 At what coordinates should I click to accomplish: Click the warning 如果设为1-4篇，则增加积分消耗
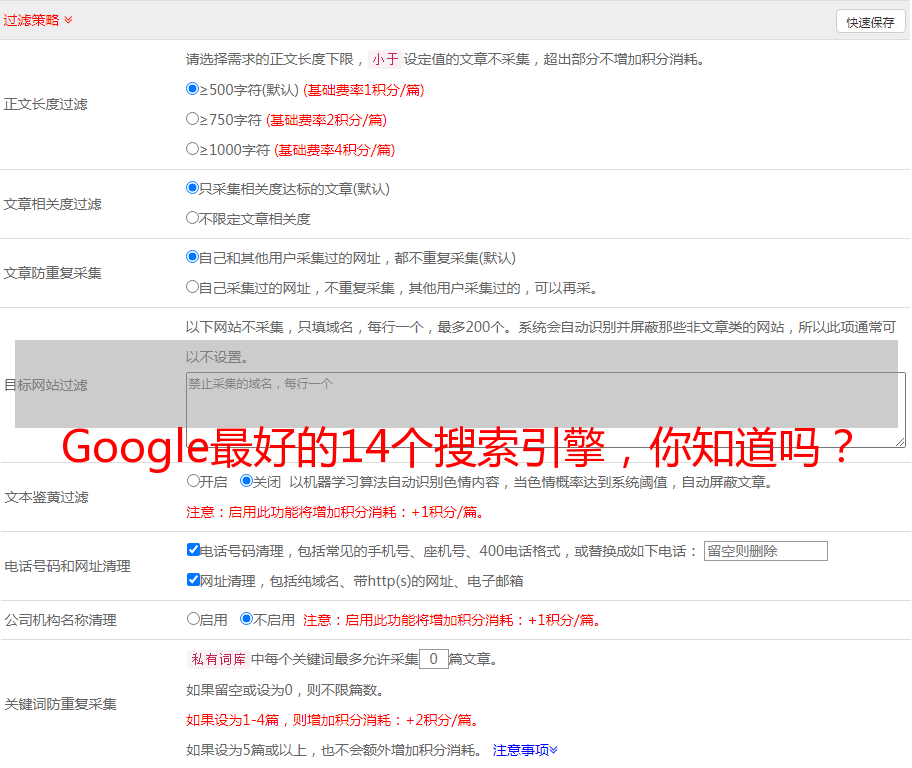coord(334,720)
